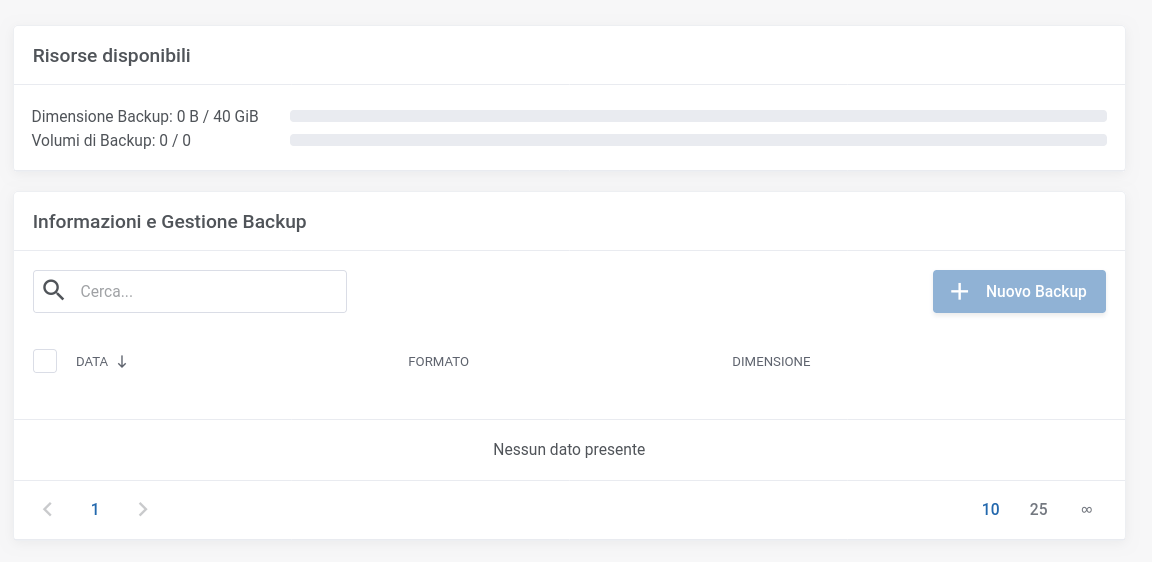Viewport: 1152px width, 562px height.
Task: Show 10 rows per page
Action: coord(990,509)
